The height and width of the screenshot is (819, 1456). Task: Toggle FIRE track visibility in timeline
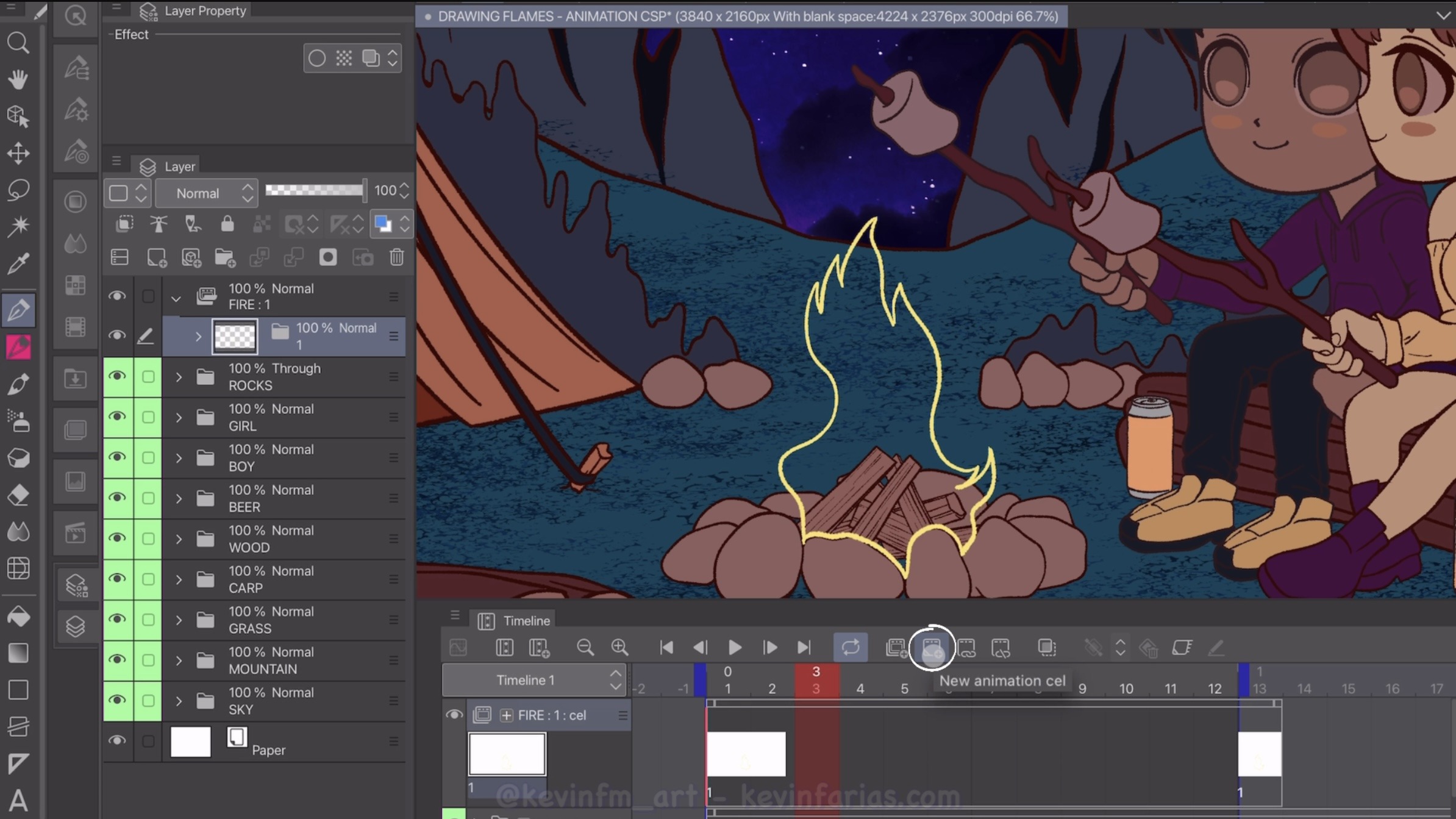point(454,715)
